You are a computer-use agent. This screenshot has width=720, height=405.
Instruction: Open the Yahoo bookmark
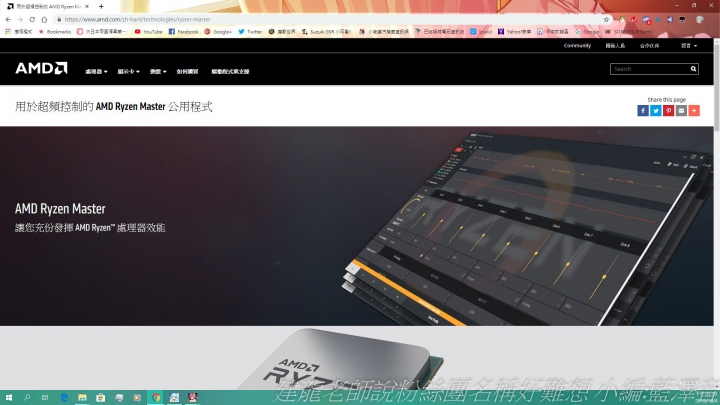pos(514,32)
